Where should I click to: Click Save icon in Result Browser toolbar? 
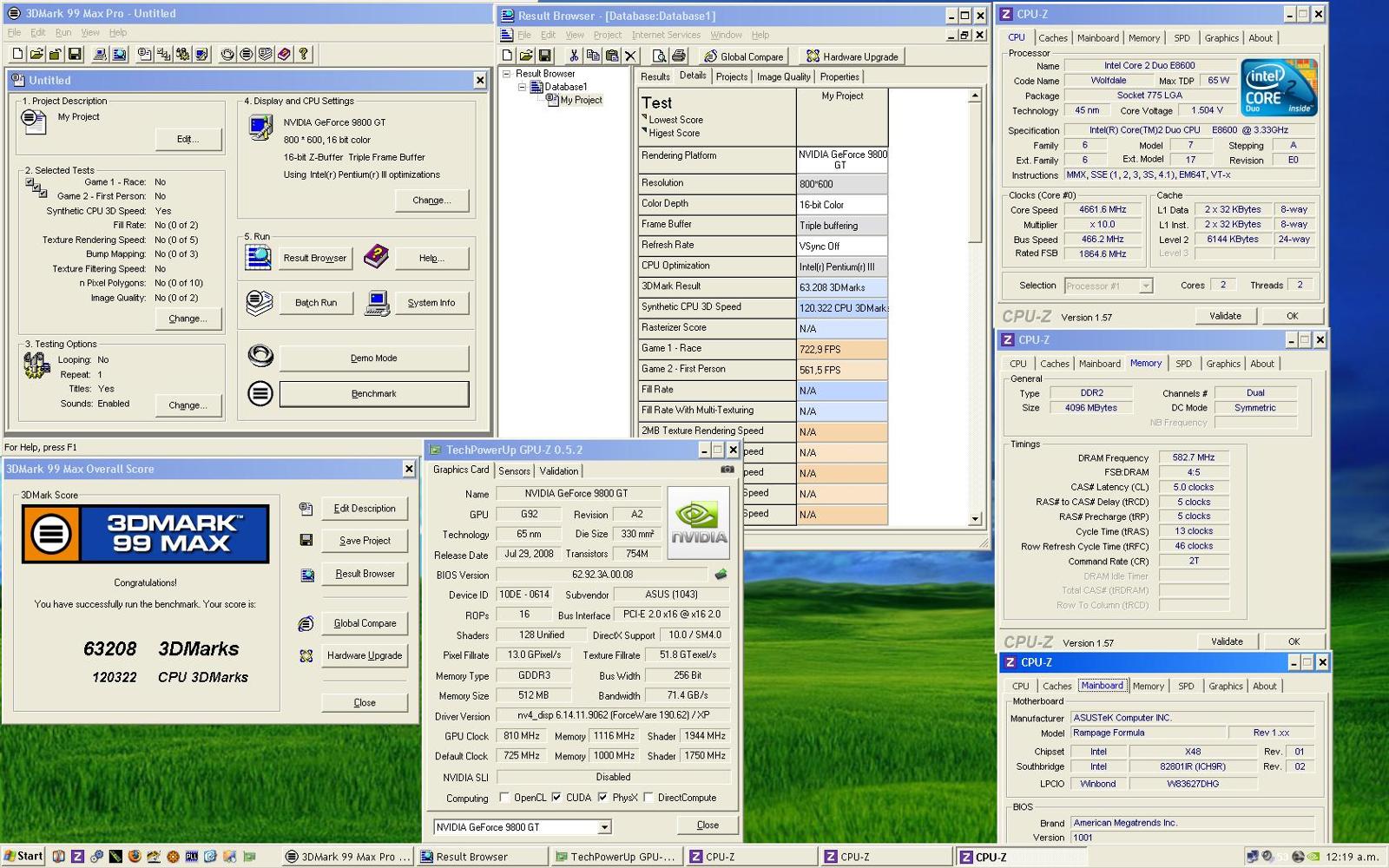(x=545, y=56)
